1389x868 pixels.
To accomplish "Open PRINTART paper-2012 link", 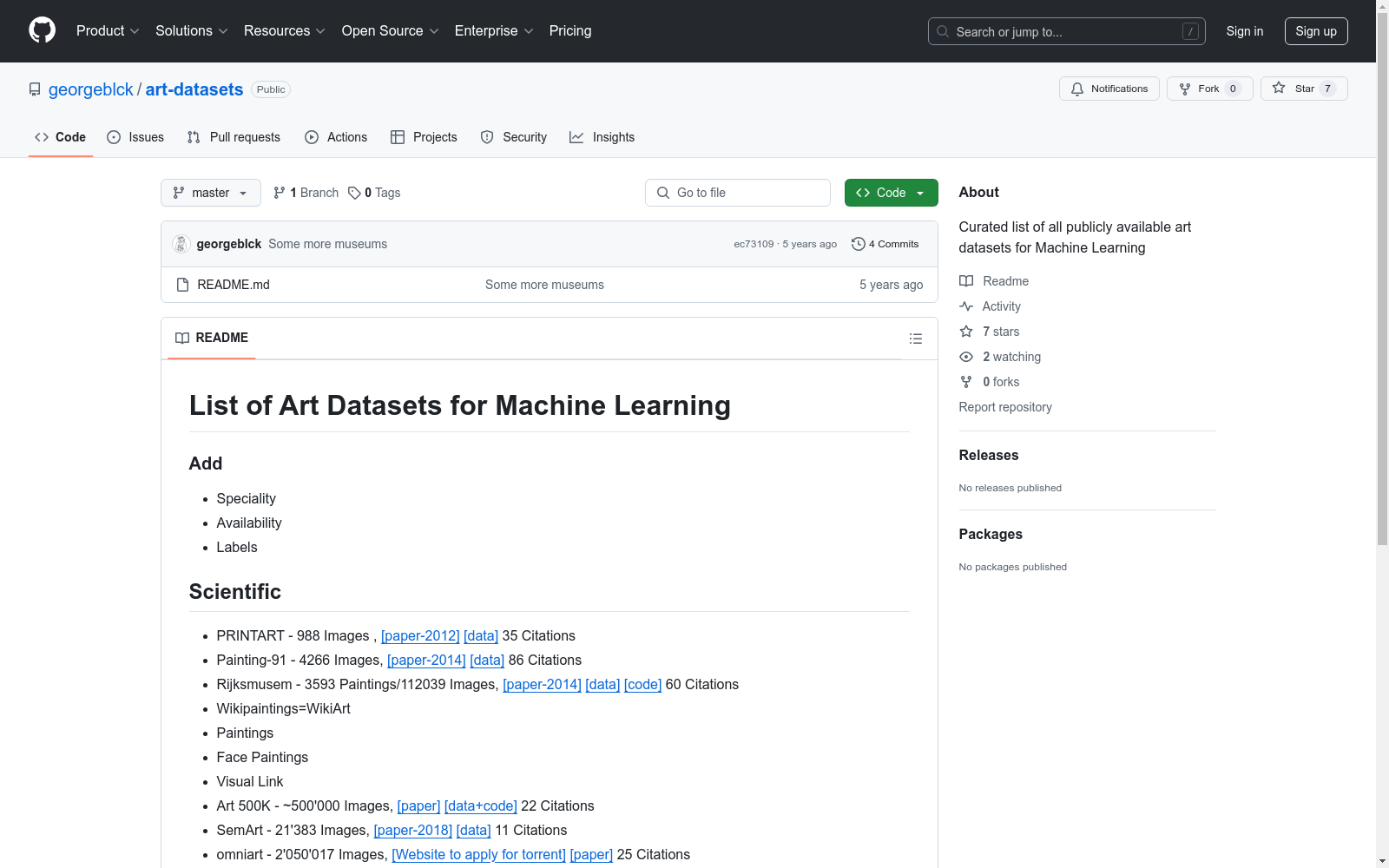I will pos(420,635).
